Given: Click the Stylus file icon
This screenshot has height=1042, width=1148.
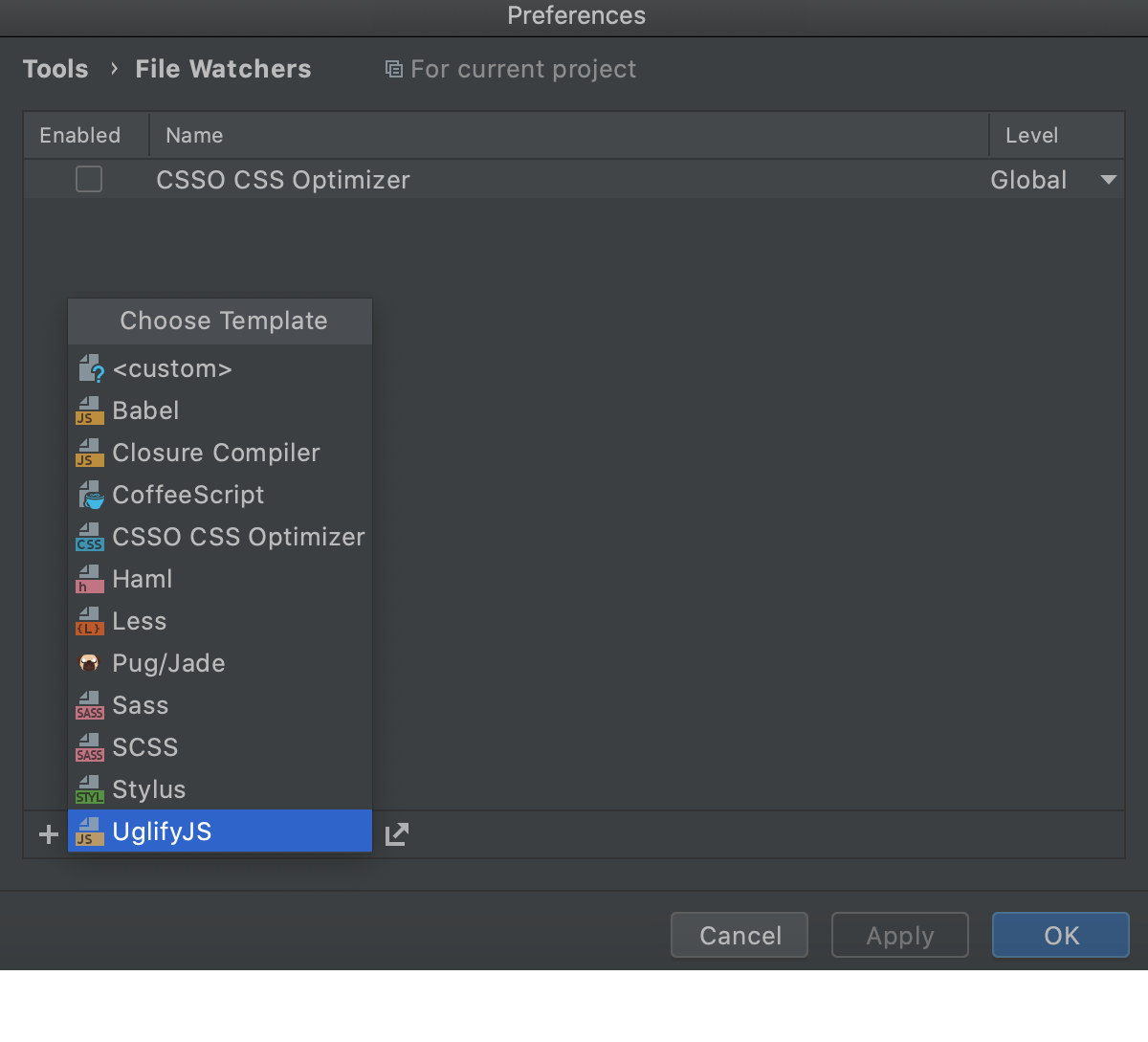Looking at the screenshot, I should pyautogui.click(x=89, y=788).
